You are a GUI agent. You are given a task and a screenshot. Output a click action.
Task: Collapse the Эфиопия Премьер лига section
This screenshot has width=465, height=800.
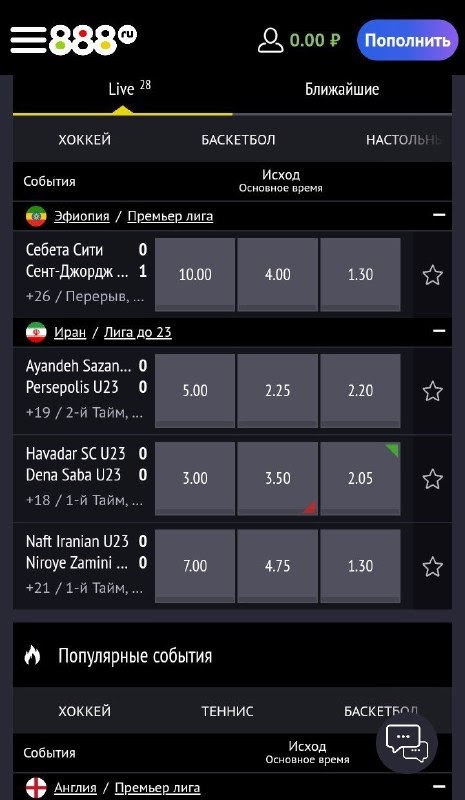click(x=439, y=215)
